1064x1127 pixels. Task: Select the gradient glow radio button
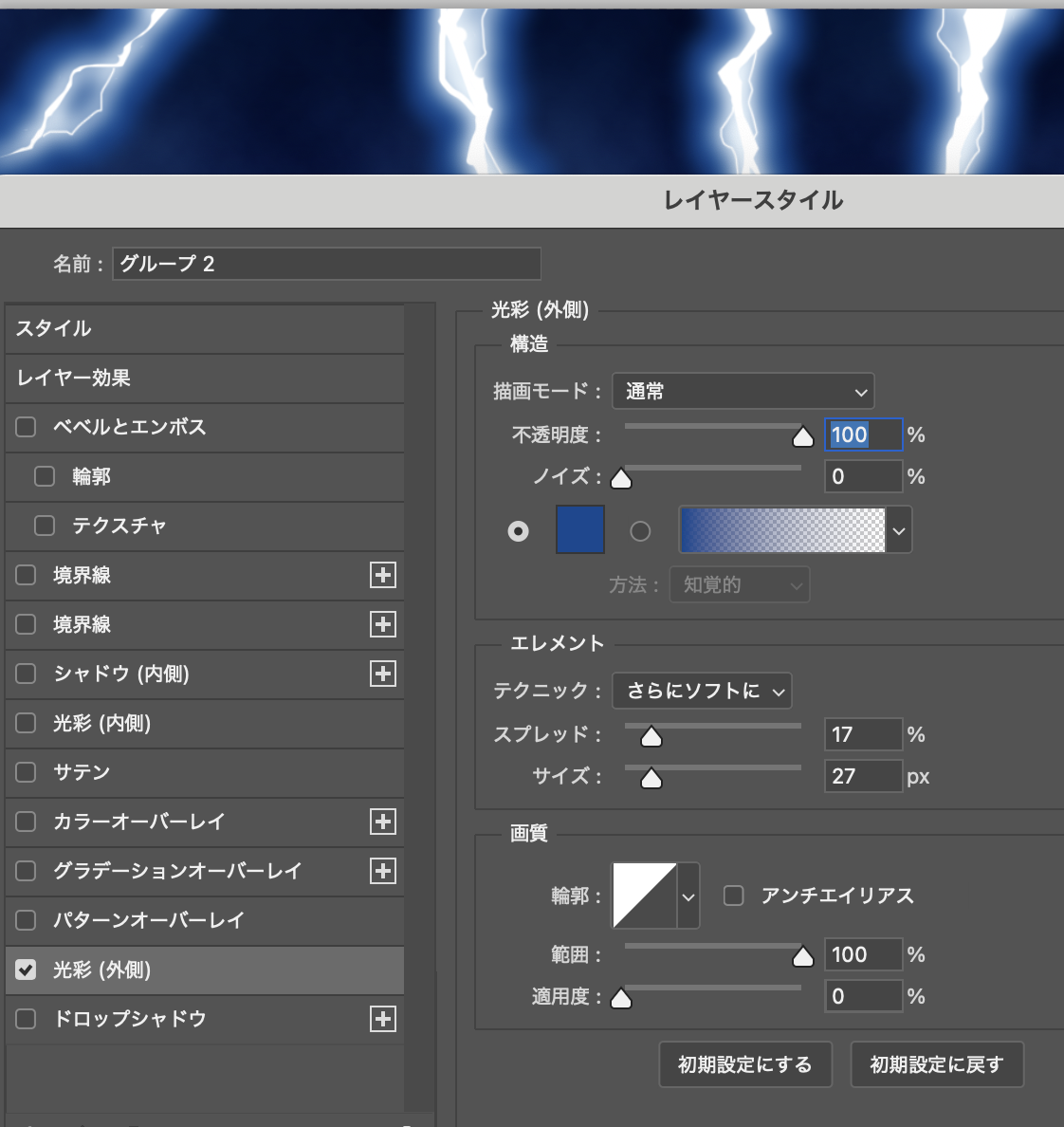(x=641, y=531)
